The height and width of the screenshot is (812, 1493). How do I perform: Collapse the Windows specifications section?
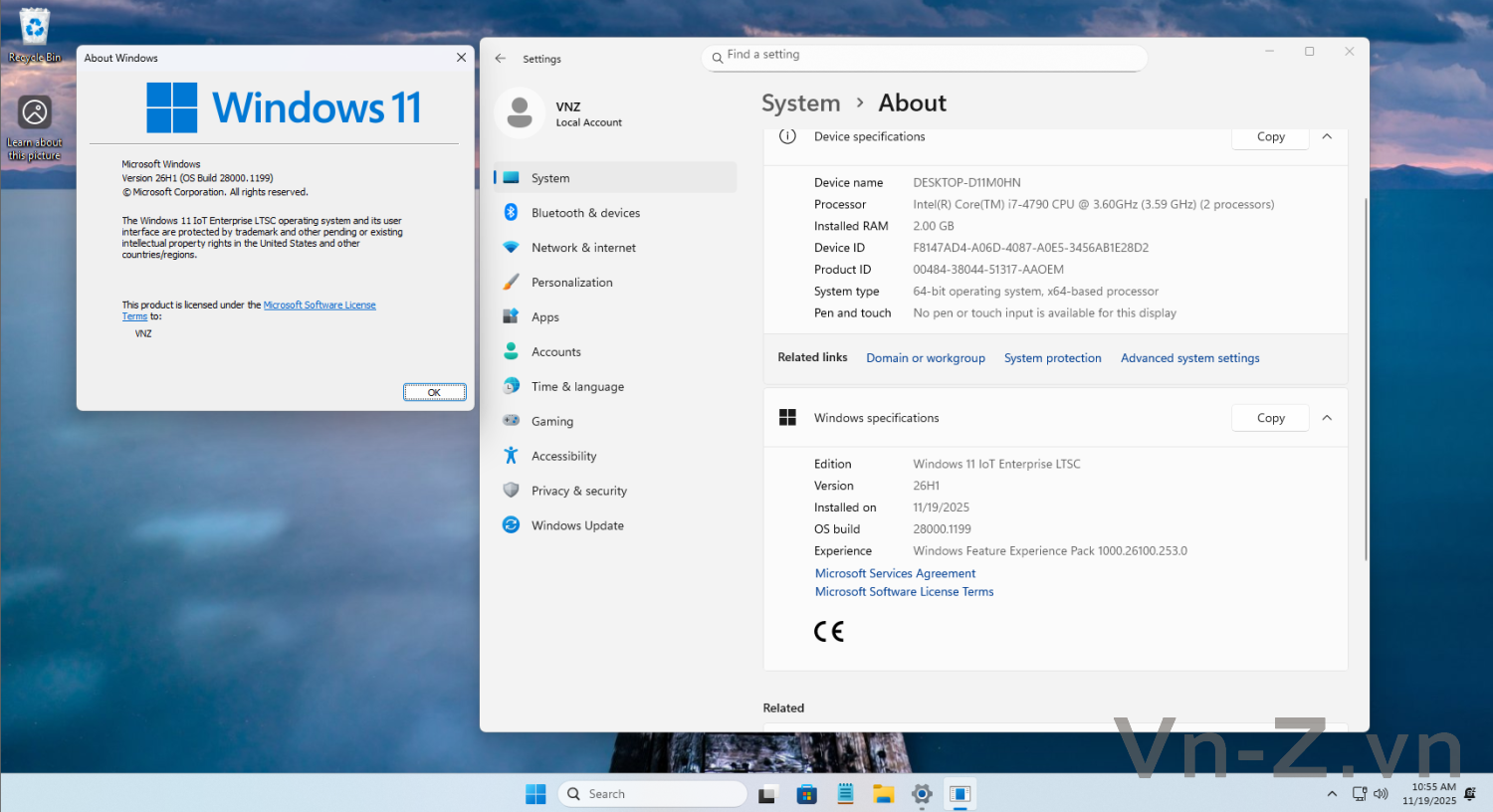pos(1327,418)
